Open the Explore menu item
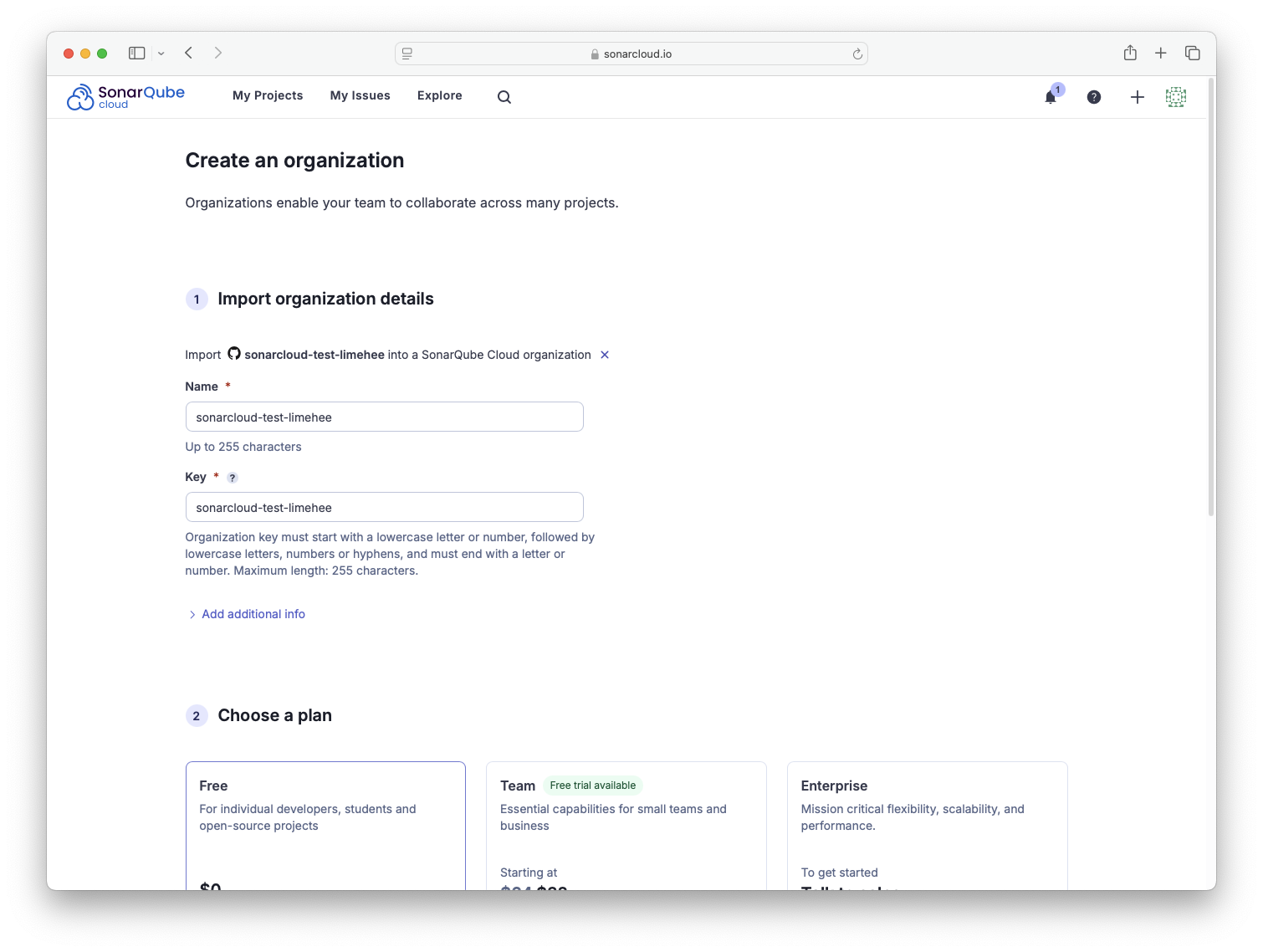Viewport: 1263px width, 952px height. [440, 95]
